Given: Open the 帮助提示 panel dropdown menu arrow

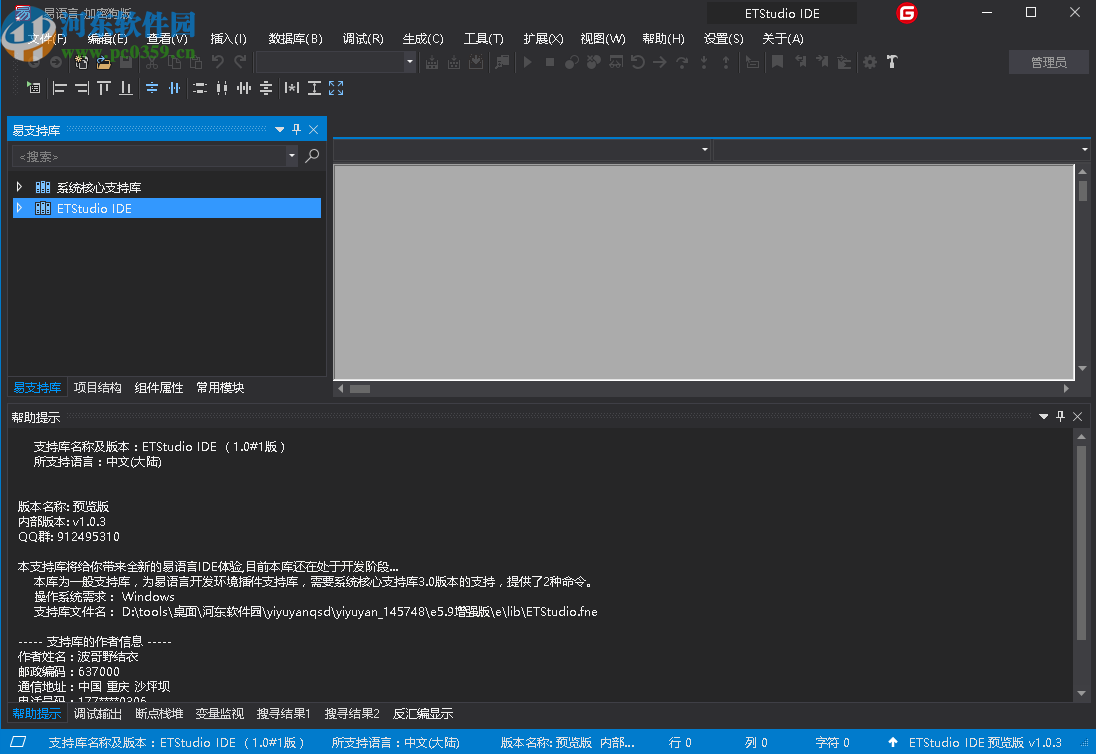Looking at the screenshot, I should (x=1044, y=416).
